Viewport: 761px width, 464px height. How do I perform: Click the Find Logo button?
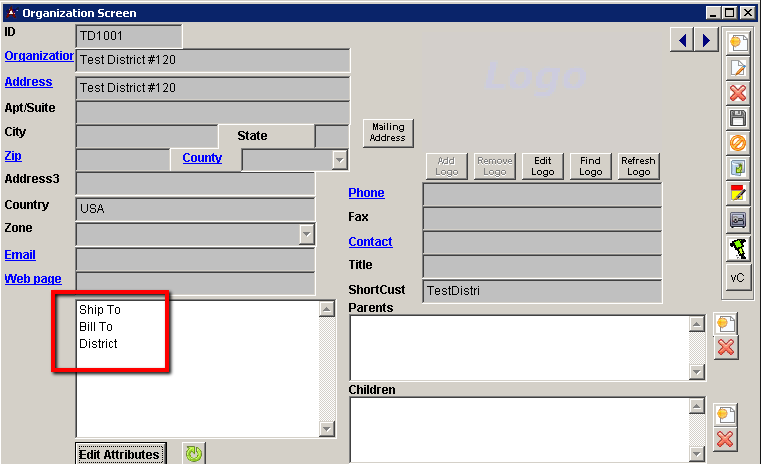pyautogui.click(x=591, y=166)
